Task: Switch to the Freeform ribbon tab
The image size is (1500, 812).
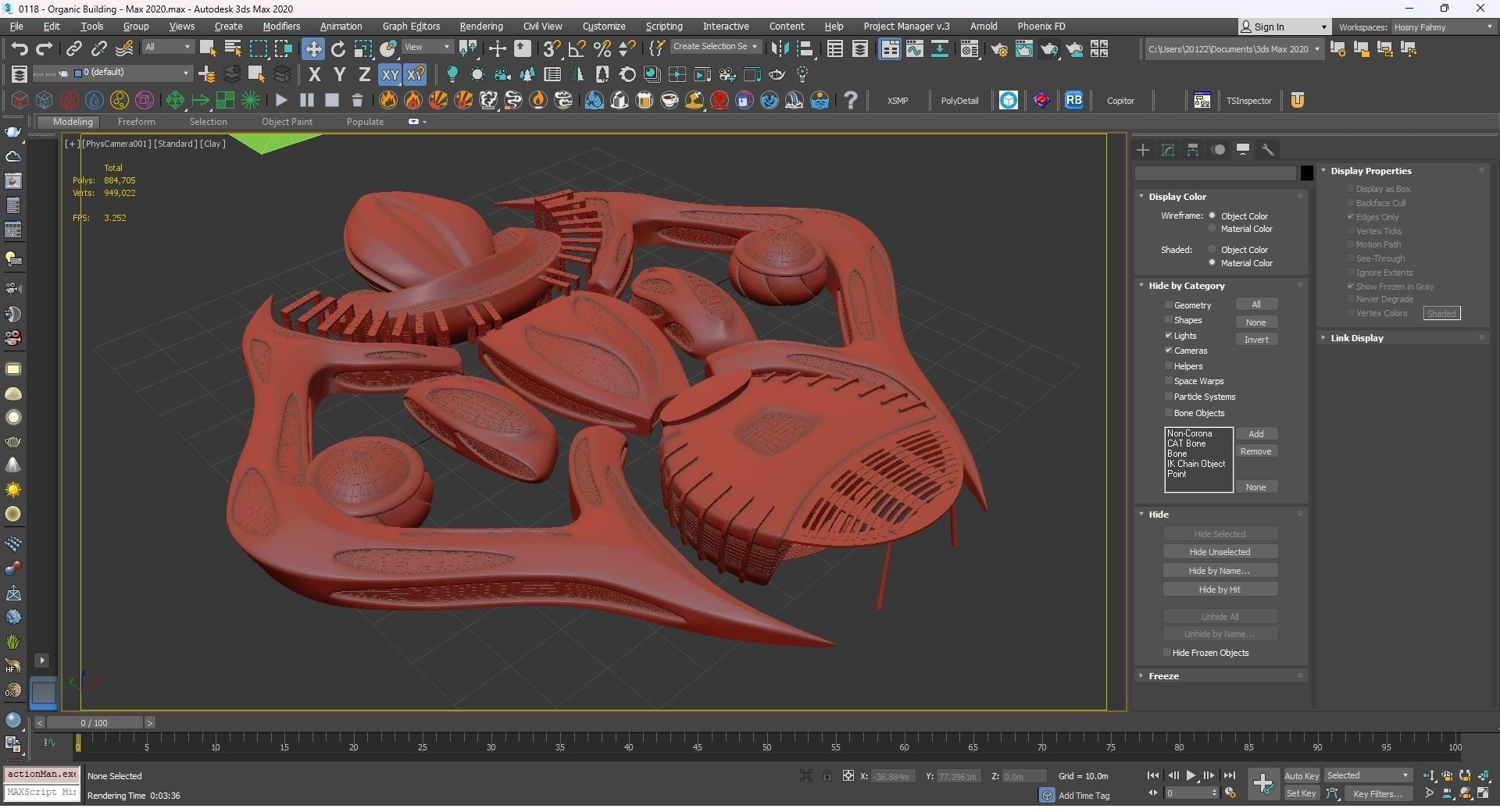Action: [136, 122]
